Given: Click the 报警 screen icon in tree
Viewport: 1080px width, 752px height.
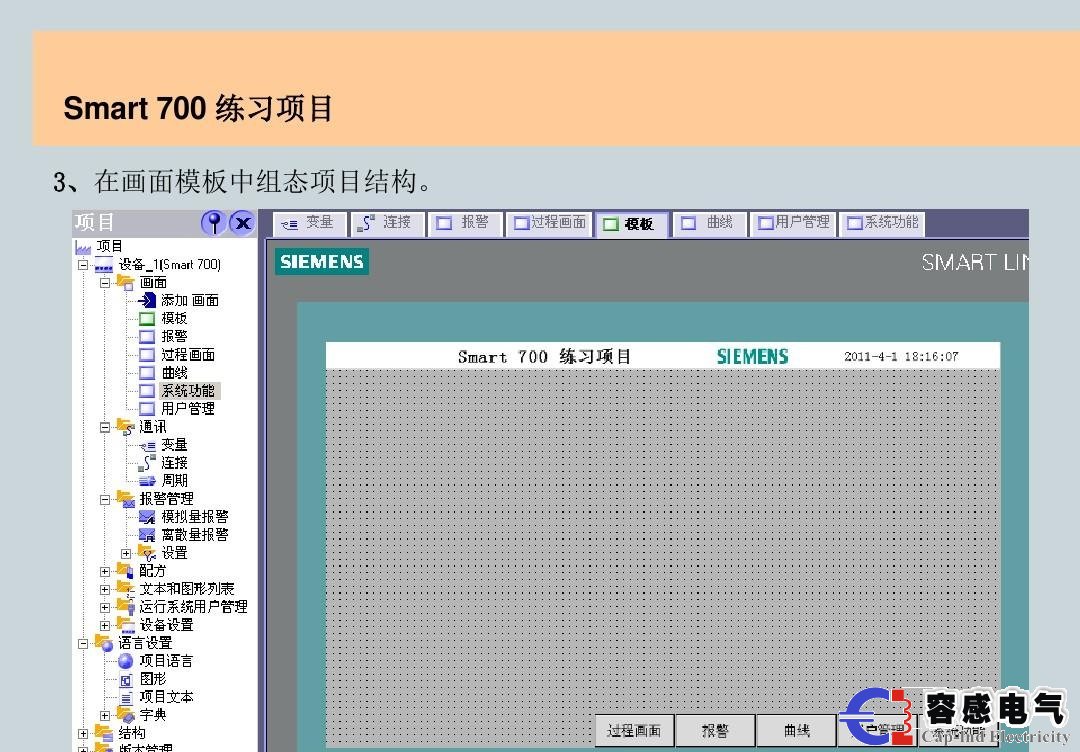Looking at the screenshot, I should pos(147,336).
